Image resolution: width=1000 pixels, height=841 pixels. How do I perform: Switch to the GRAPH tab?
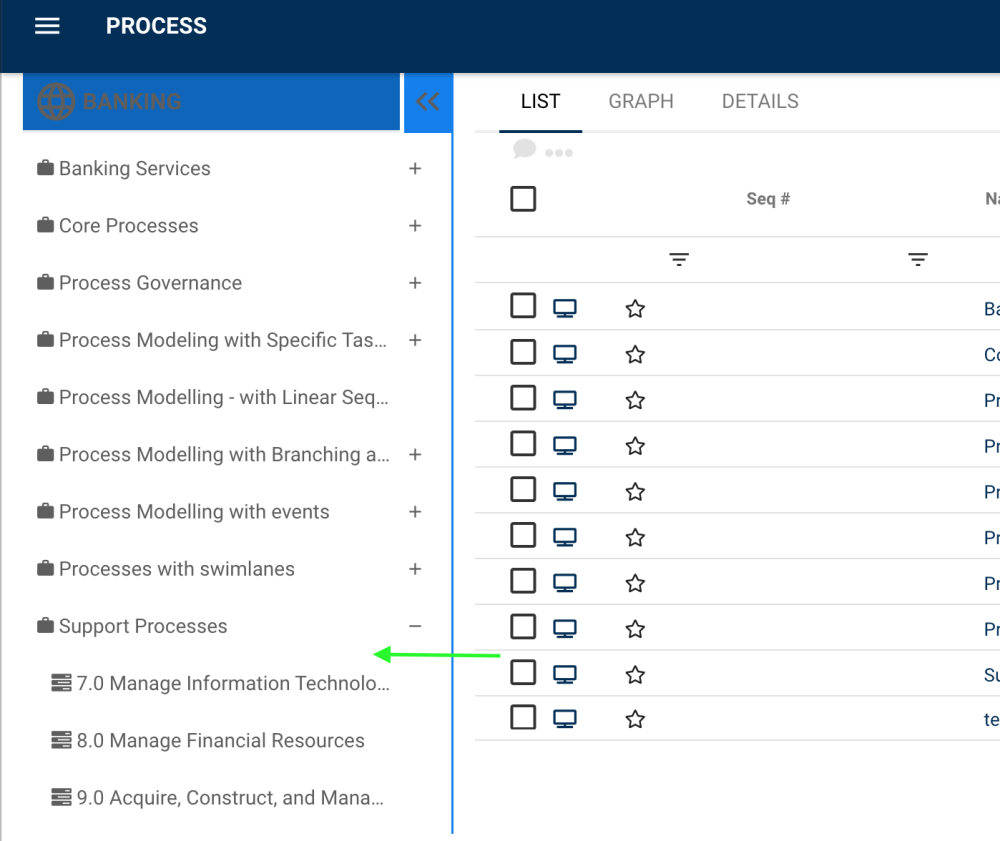coord(641,102)
